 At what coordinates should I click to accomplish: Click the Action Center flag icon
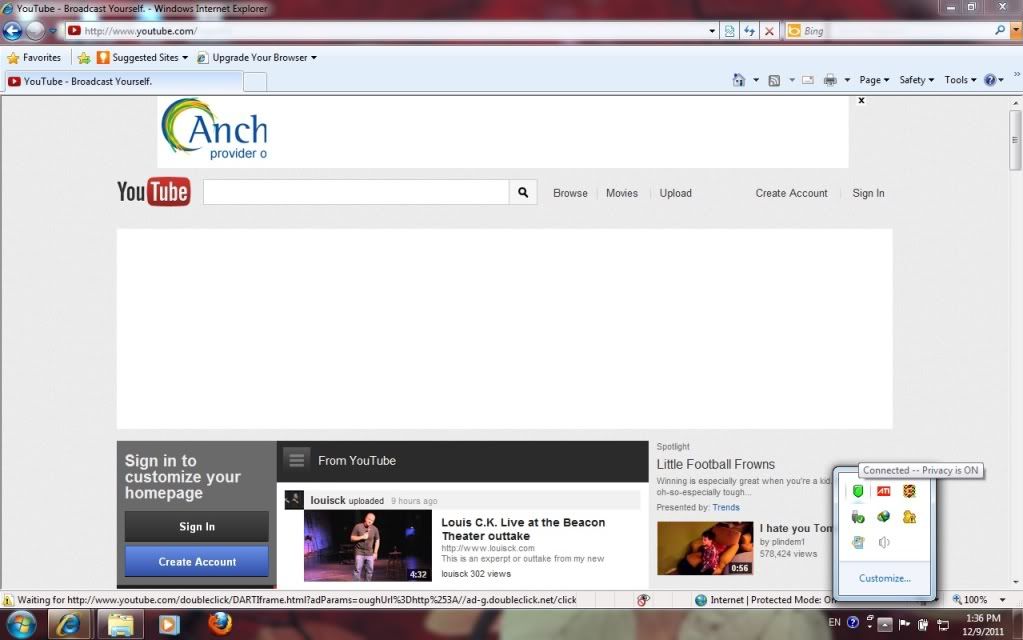point(904,624)
